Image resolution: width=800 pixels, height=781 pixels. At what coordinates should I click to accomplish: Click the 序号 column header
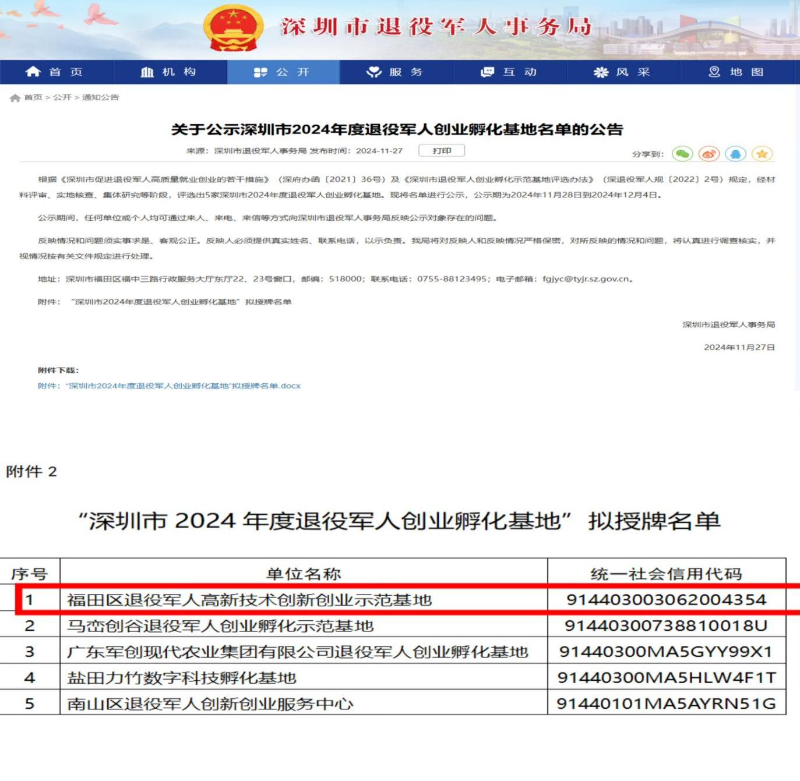(x=30, y=574)
